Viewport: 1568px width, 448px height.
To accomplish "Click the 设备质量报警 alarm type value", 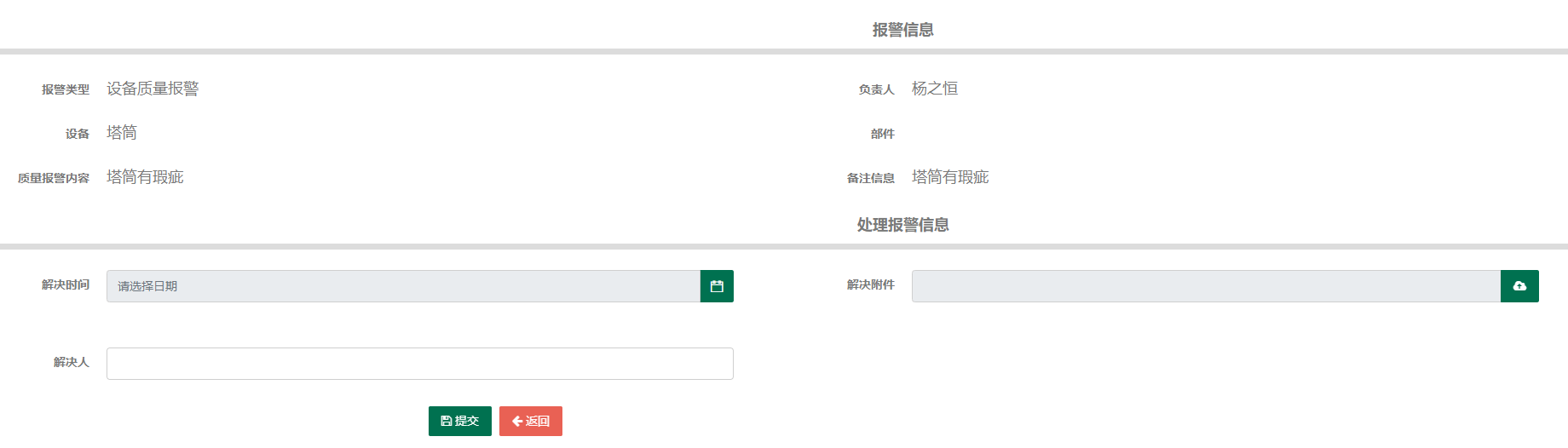I will [153, 89].
